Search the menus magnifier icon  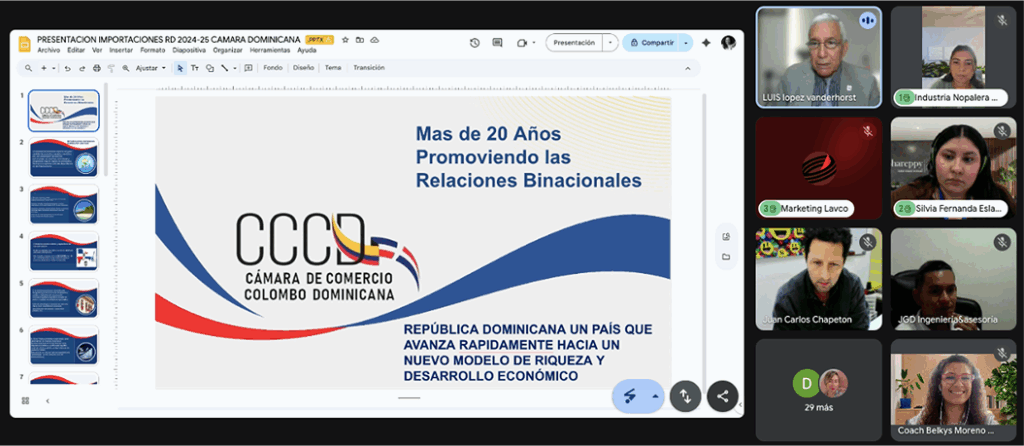coord(29,68)
